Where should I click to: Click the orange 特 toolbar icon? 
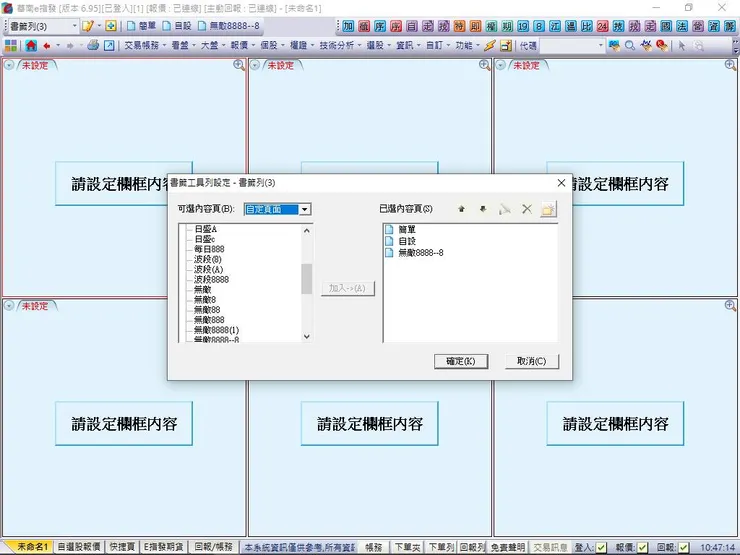[x=459, y=26]
